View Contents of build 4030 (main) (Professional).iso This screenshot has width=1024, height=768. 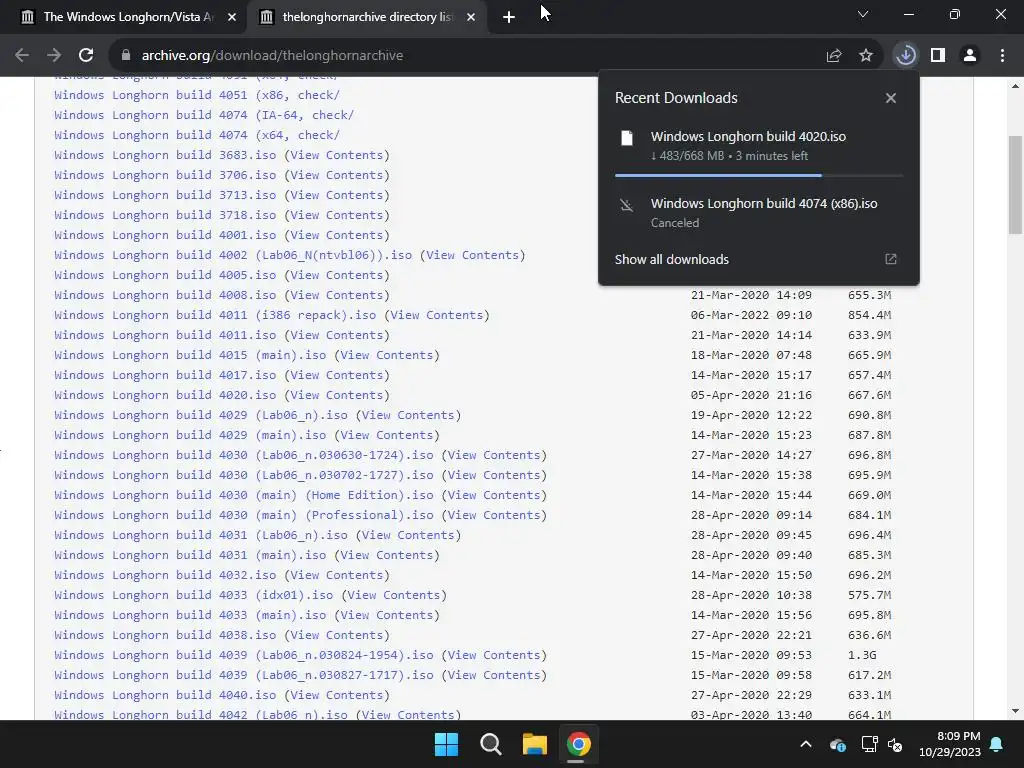[494, 515]
